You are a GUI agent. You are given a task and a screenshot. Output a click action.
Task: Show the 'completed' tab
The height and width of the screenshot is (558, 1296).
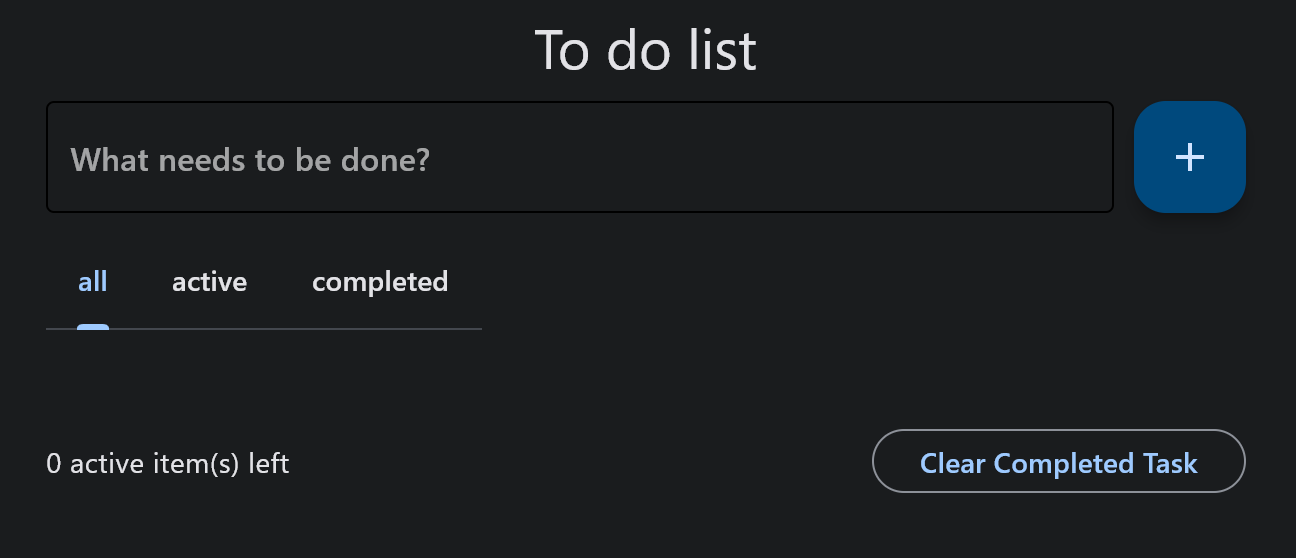pos(380,282)
